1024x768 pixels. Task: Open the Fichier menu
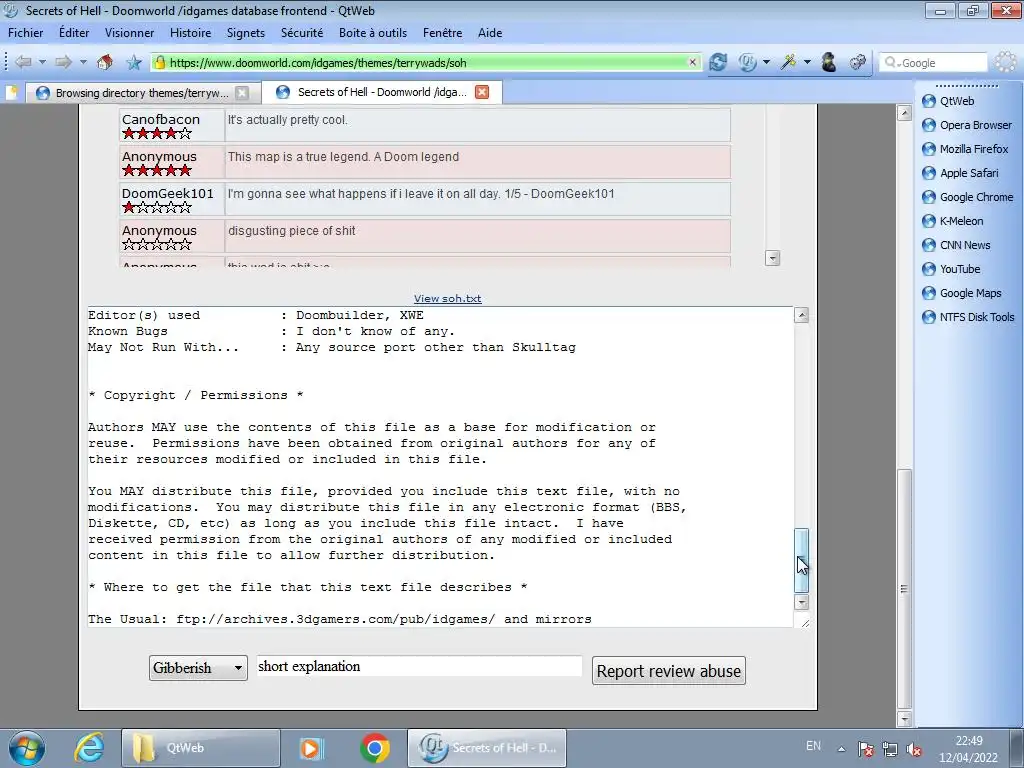(x=25, y=33)
